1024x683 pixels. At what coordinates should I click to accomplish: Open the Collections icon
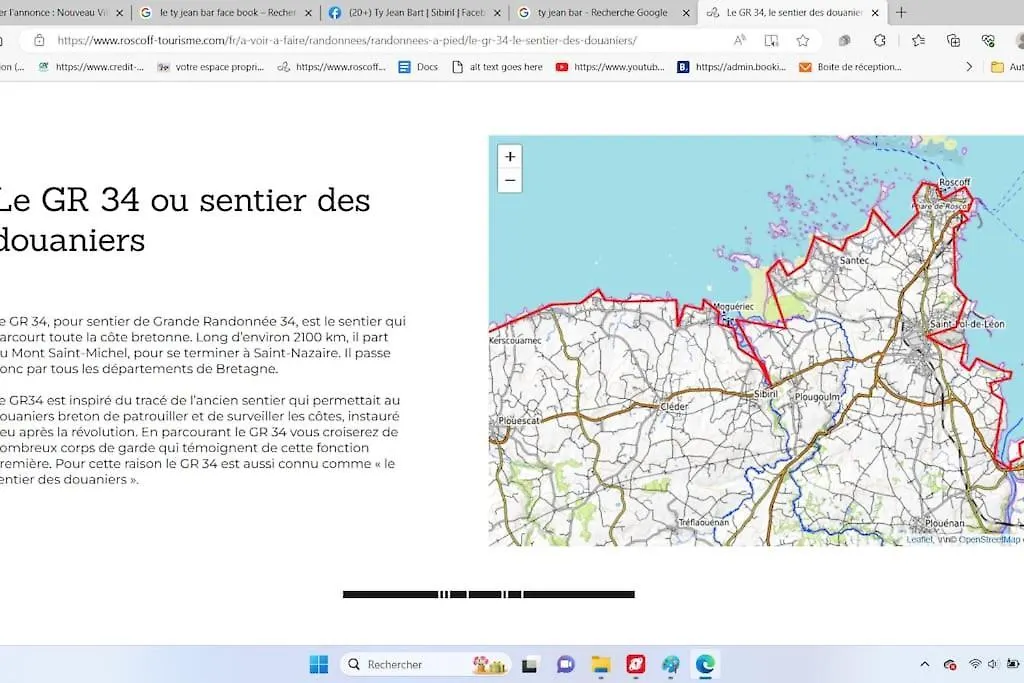953,40
